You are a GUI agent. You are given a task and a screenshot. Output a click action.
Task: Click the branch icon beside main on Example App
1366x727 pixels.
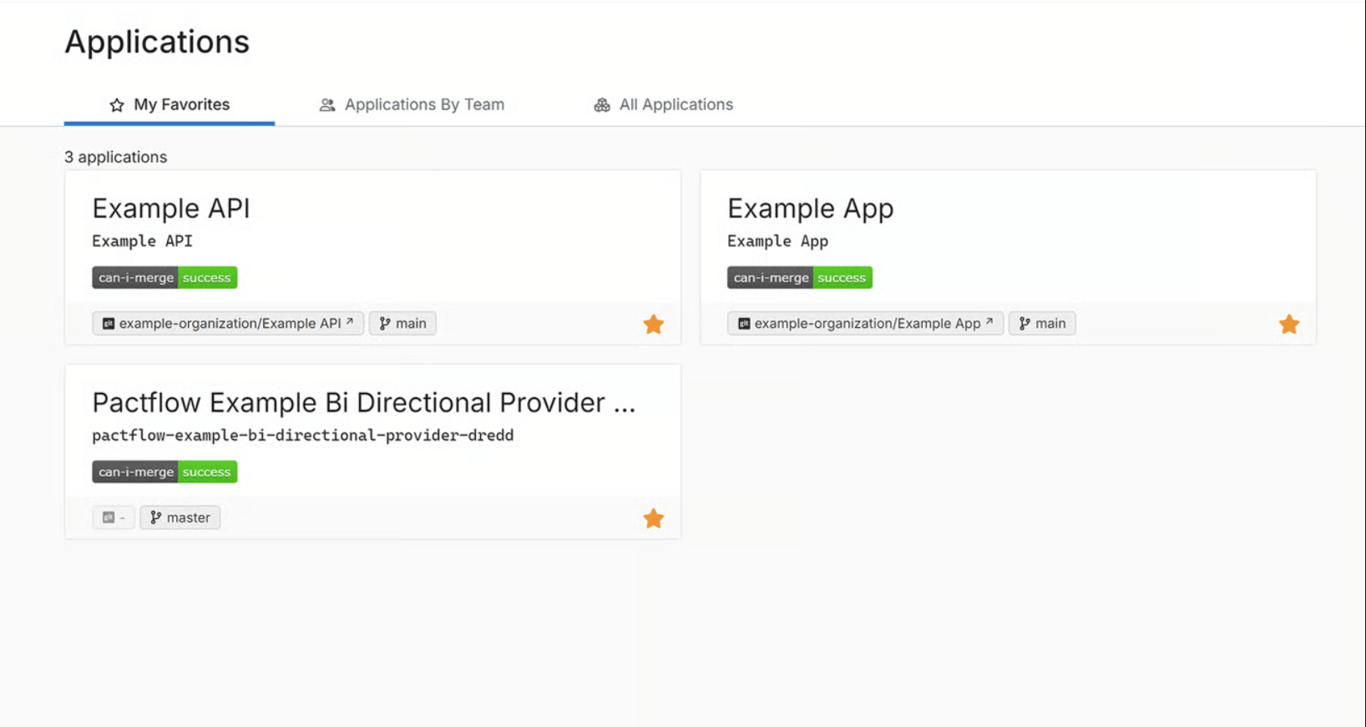tap(1025, 323)
